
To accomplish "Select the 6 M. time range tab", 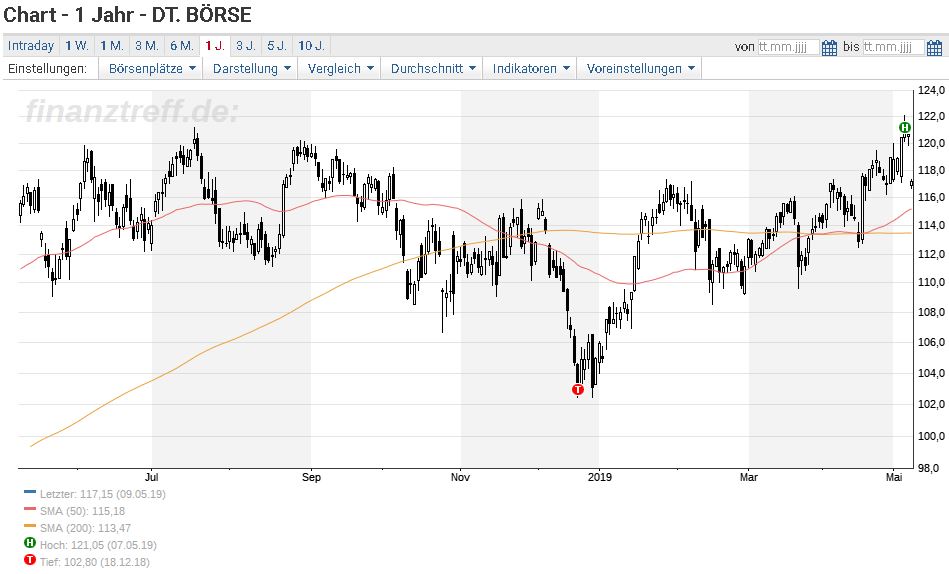I will click(182, 46).
